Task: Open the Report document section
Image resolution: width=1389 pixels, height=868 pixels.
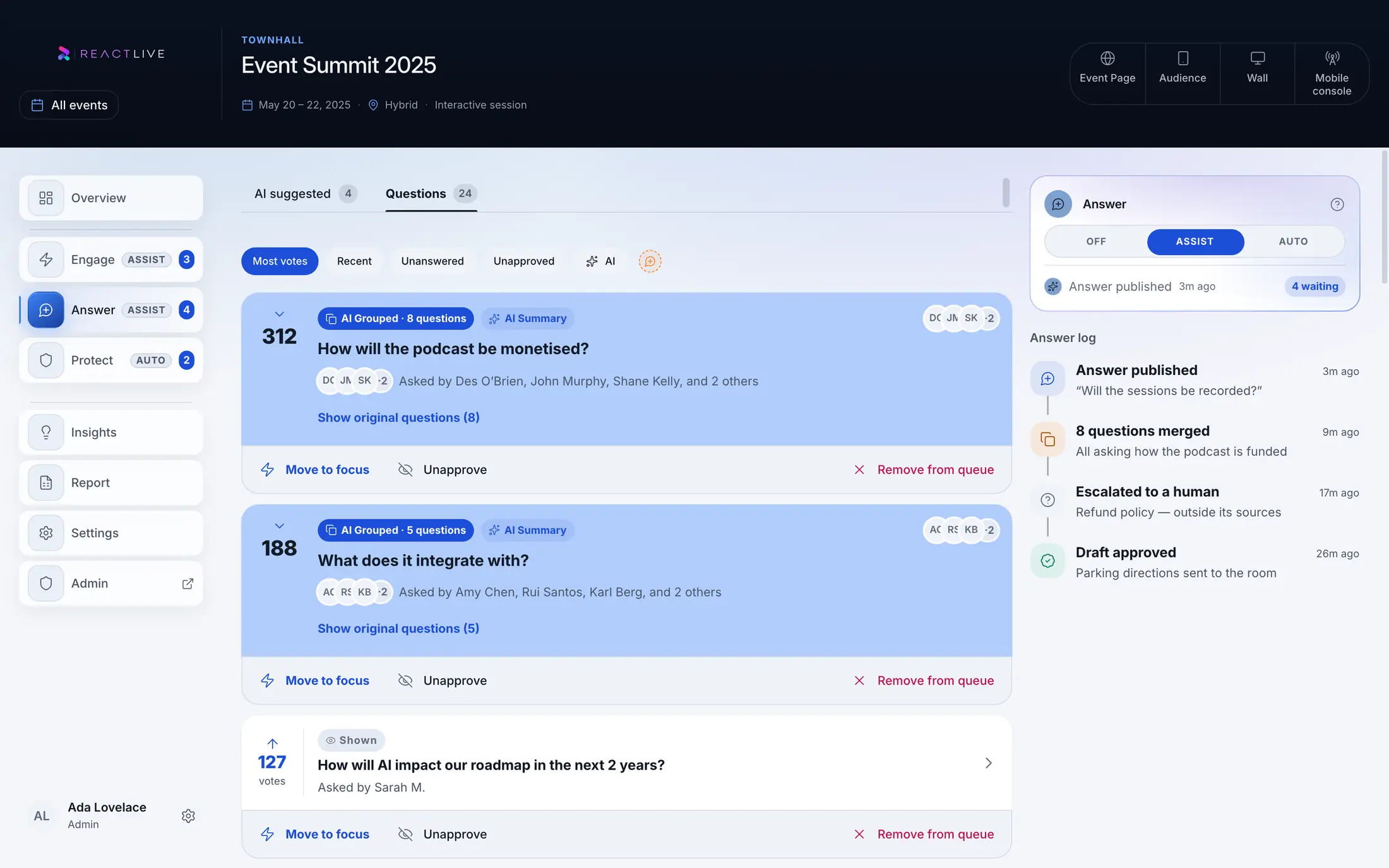Action: pyautogui.click(x=110, y=483)
